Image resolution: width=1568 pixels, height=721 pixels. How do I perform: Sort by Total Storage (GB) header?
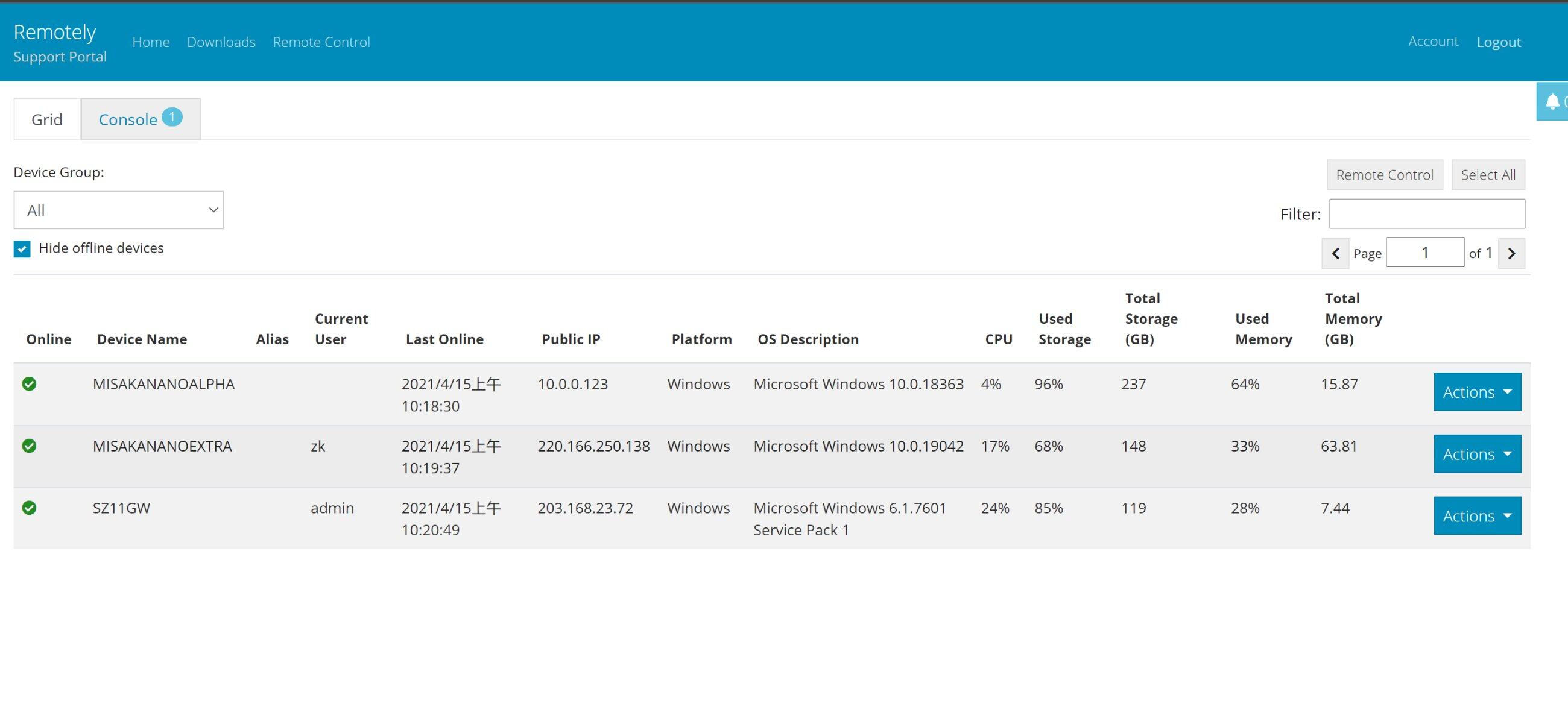pyautogui.click(x=1151, y=318)
